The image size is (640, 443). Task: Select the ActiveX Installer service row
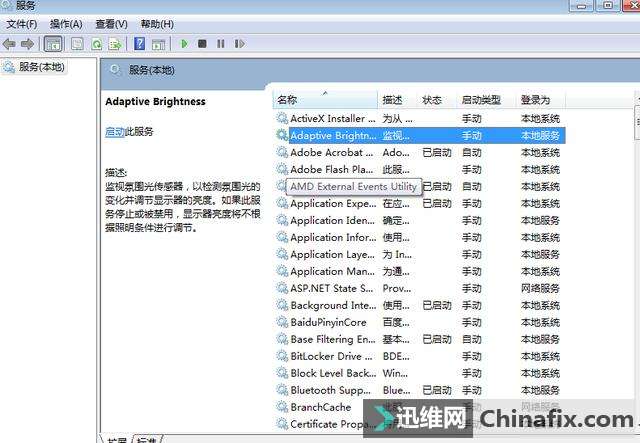pos(420,118)
